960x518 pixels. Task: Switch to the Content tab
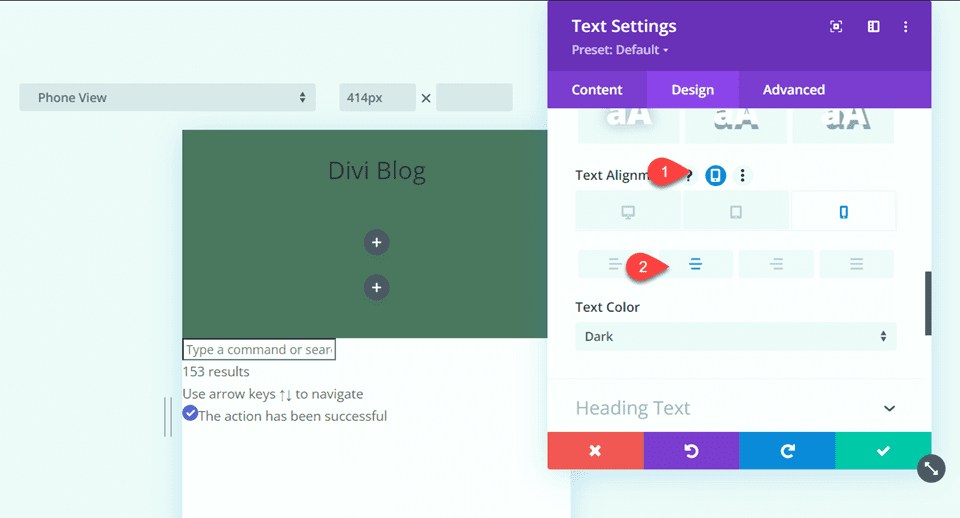pos(597,90)
